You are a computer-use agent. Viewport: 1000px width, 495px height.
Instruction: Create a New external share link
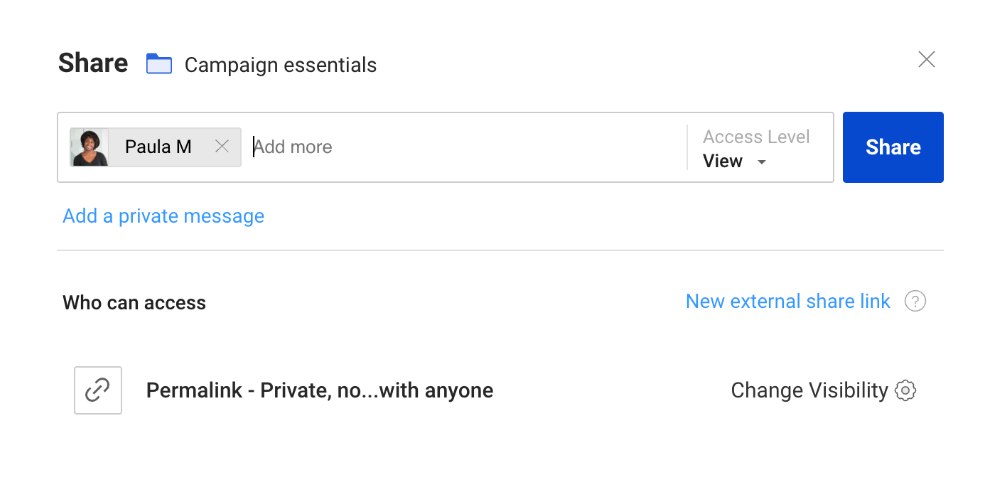[787, 301]
